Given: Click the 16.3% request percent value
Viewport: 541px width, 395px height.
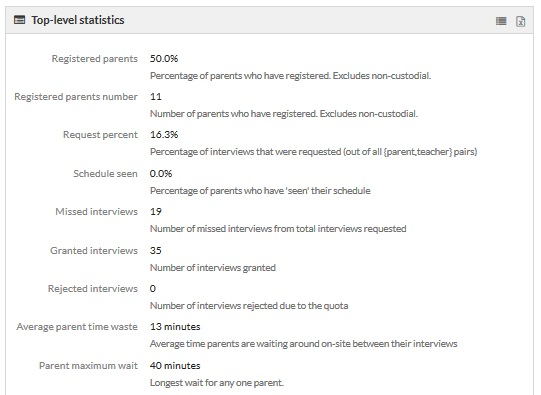Looking at the screenshot, I should pos(164,135).
